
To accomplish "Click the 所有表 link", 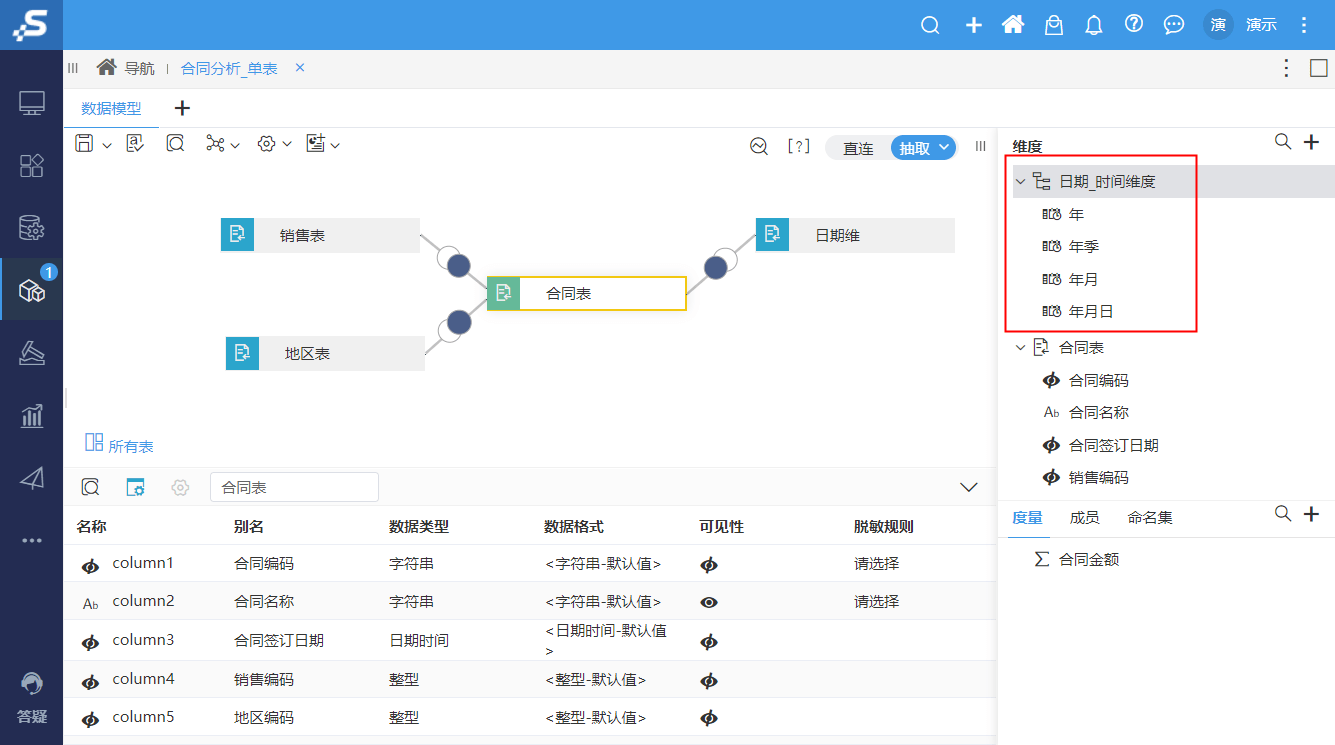I will point(130,447).
